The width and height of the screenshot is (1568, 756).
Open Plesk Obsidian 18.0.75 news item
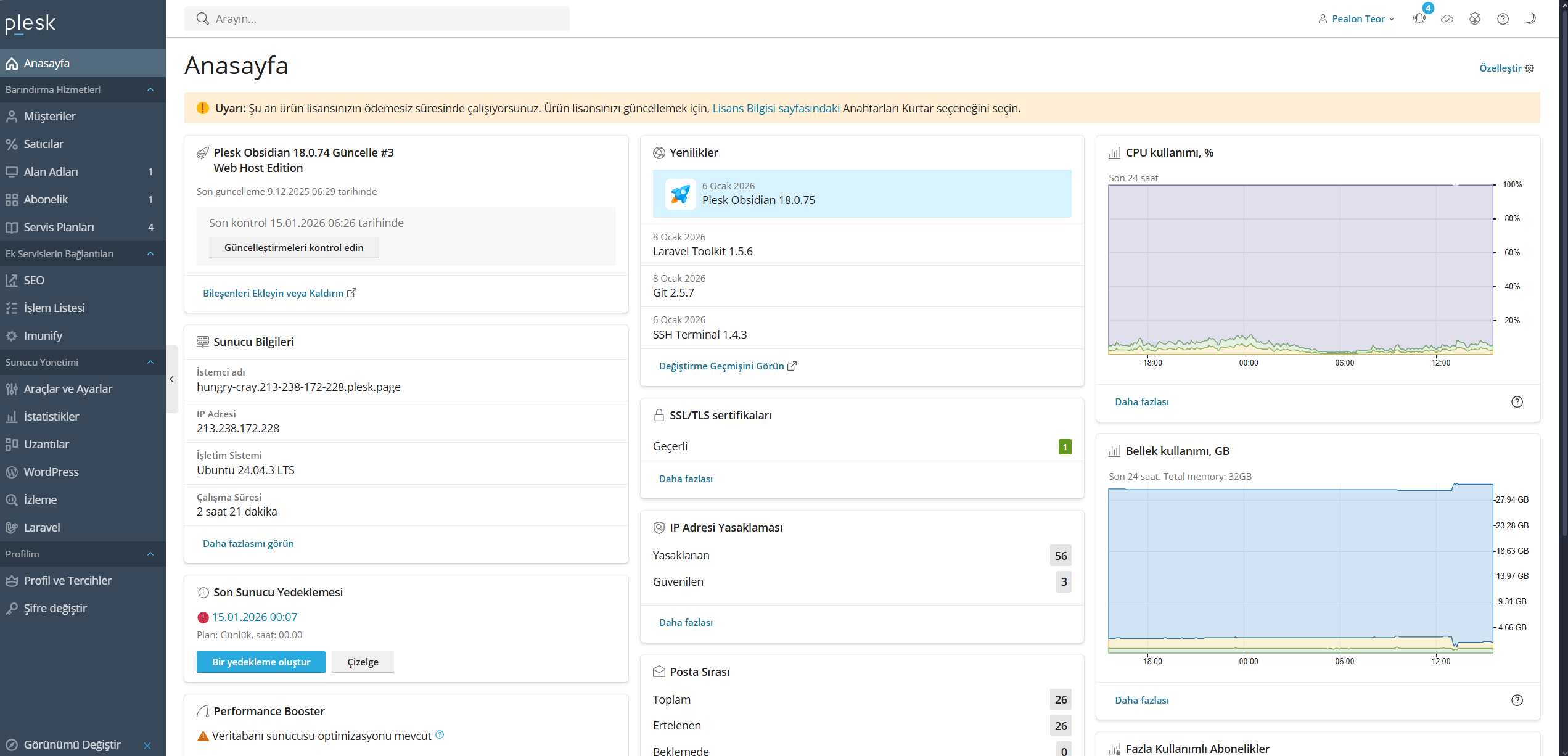click(x=862, y=194)
